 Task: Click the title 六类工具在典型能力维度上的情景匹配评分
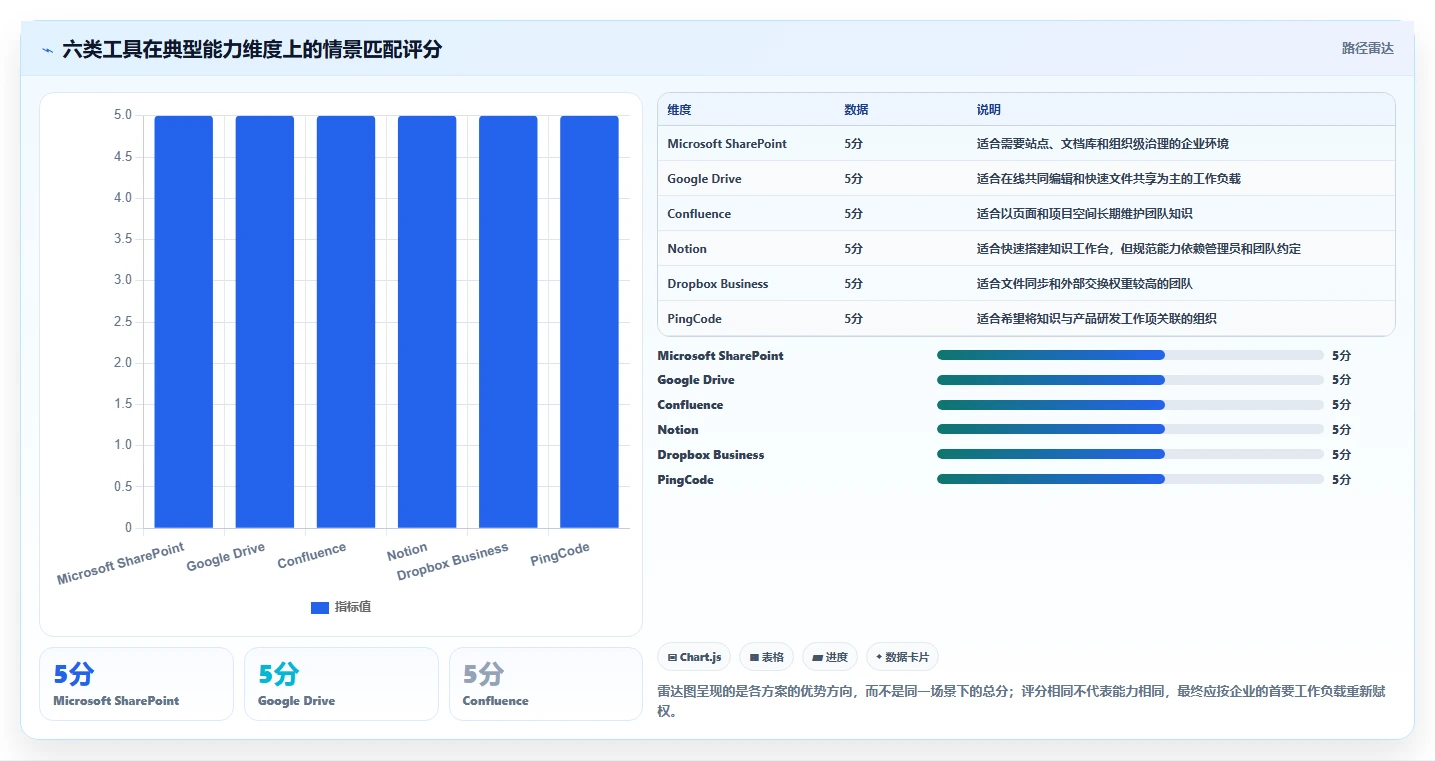252,49
